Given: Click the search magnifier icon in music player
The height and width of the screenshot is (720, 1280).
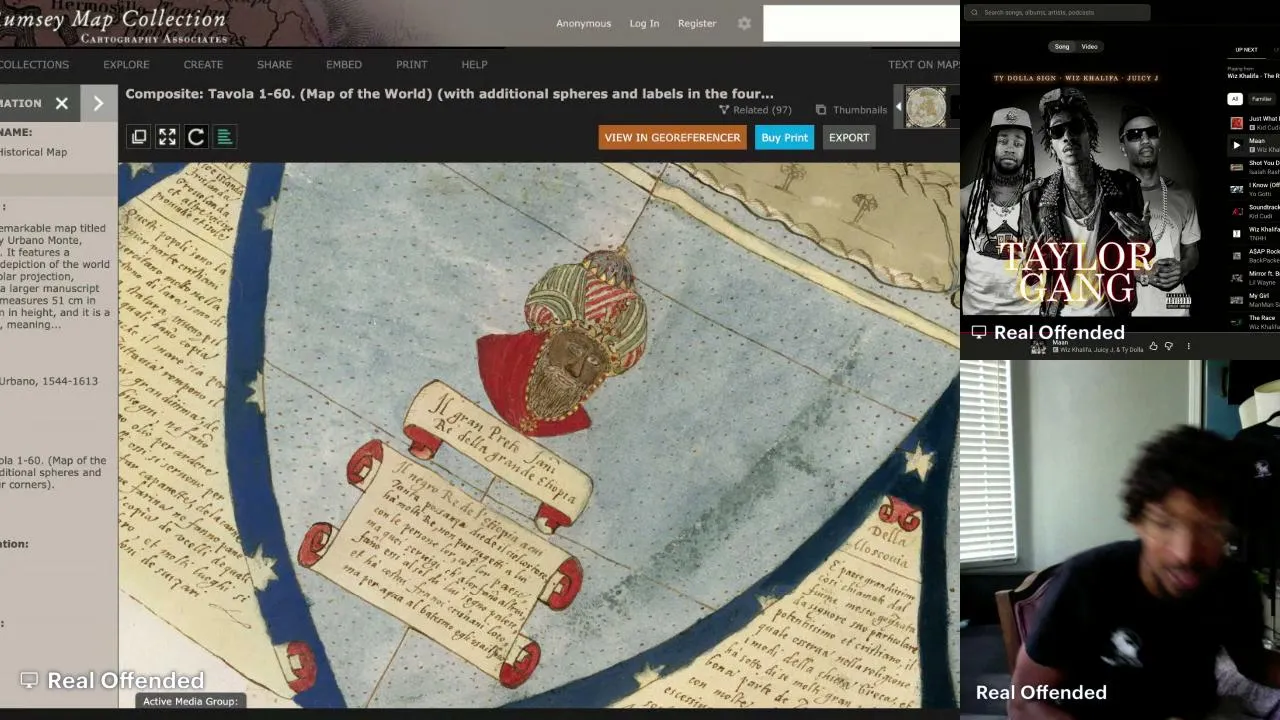Looking at the screenshot, I should 974,13.
